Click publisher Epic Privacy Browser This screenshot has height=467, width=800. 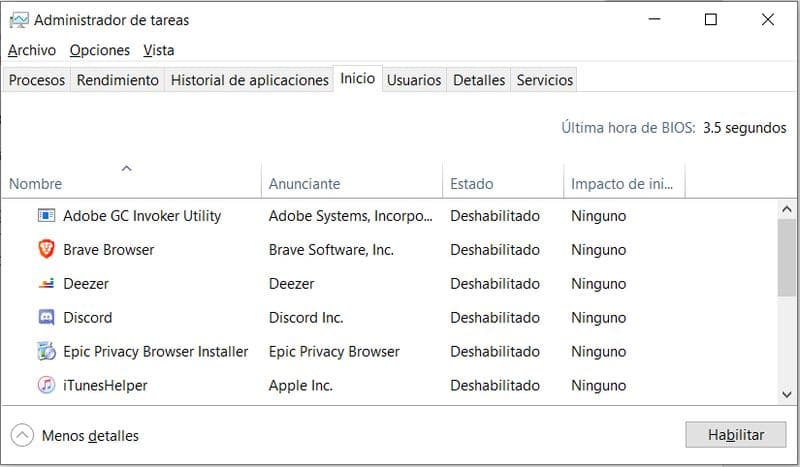(334, 352)
